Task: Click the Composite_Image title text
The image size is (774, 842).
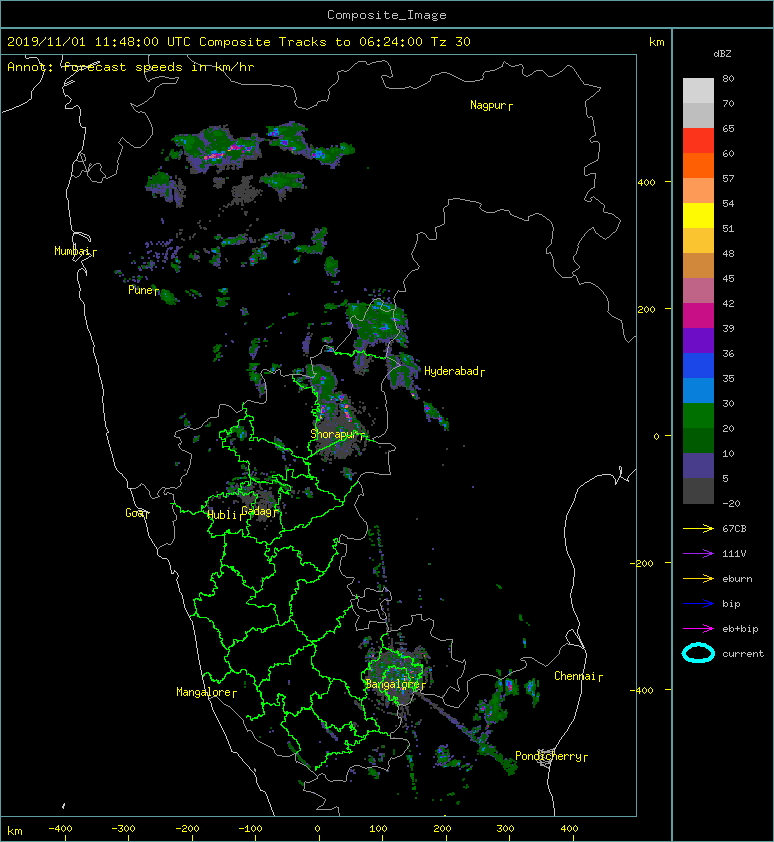Action: click(x=387, y=15)
